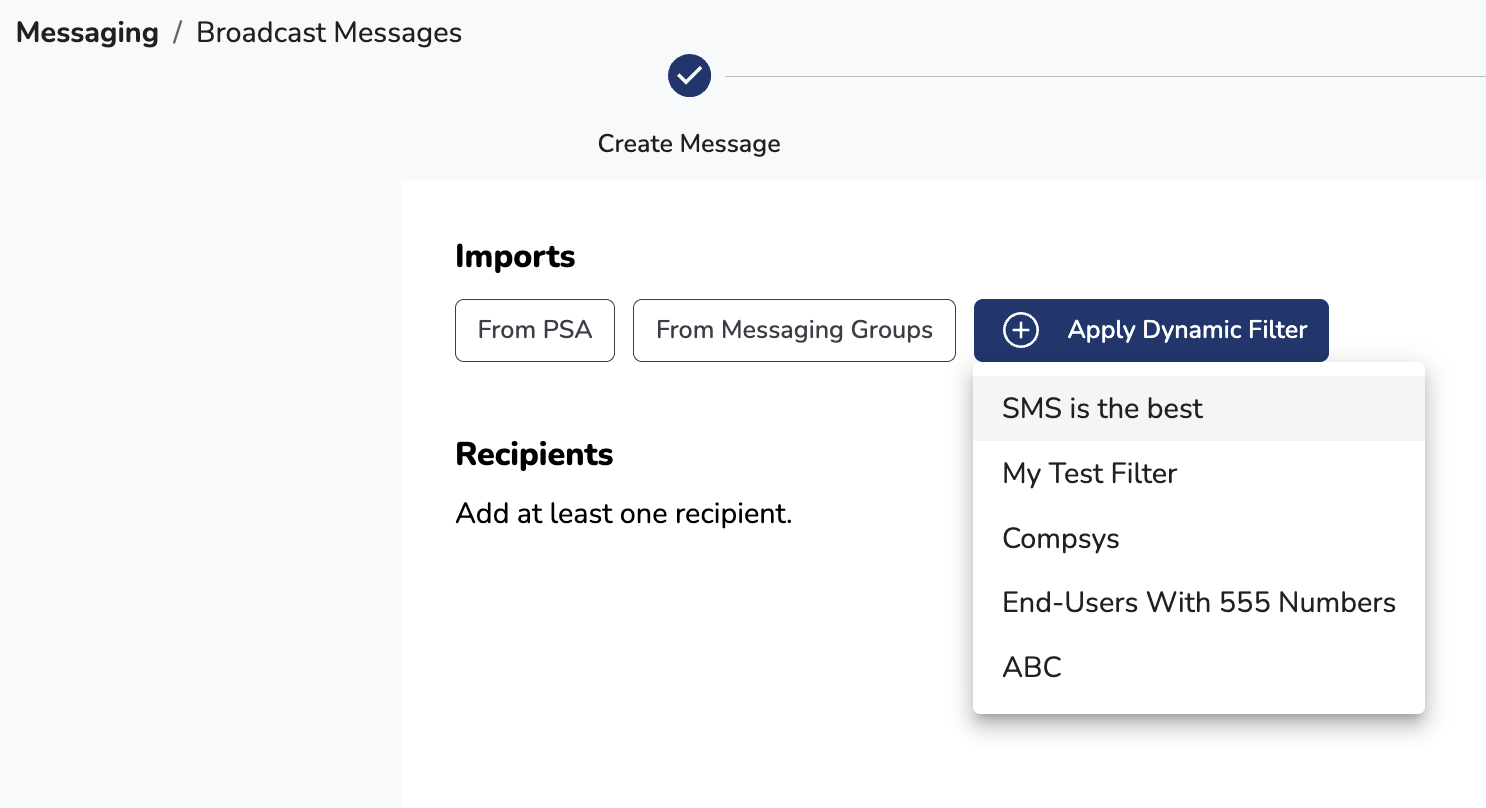
Task: Open the Broadcast Messages breadcrumb
Action: point(329,33)
